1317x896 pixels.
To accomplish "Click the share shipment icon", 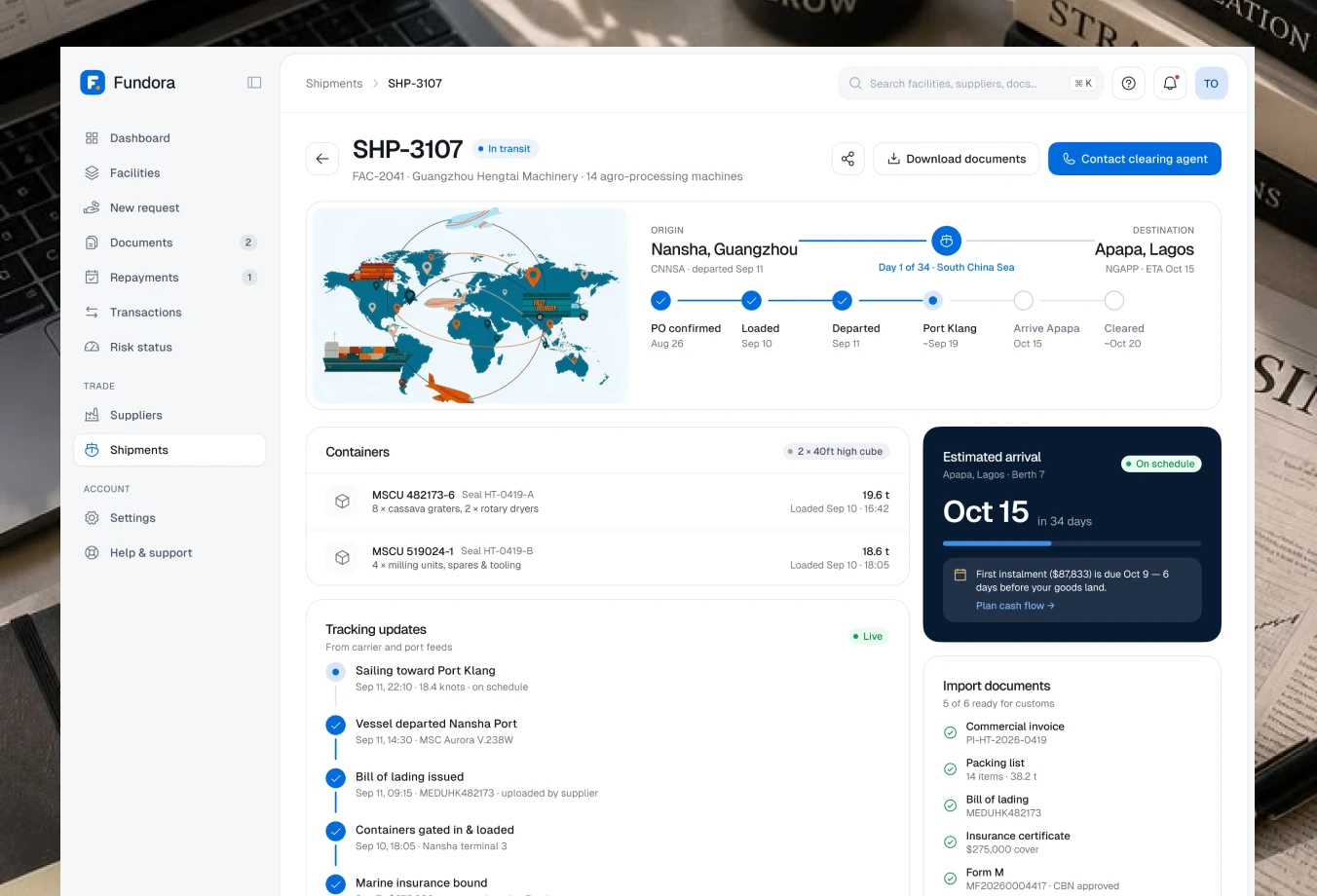I will (847, 159).
